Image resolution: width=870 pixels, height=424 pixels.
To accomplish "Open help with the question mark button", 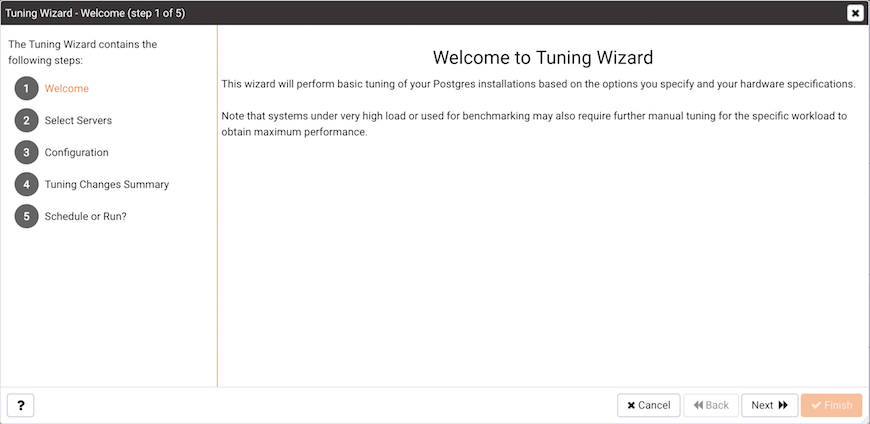I will click(21, 405).
